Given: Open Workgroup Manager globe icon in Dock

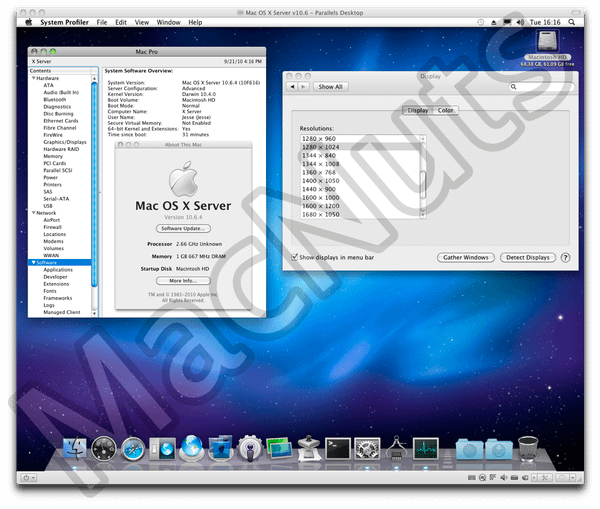Looking at the screenshot, I should (x=192, y=448).
